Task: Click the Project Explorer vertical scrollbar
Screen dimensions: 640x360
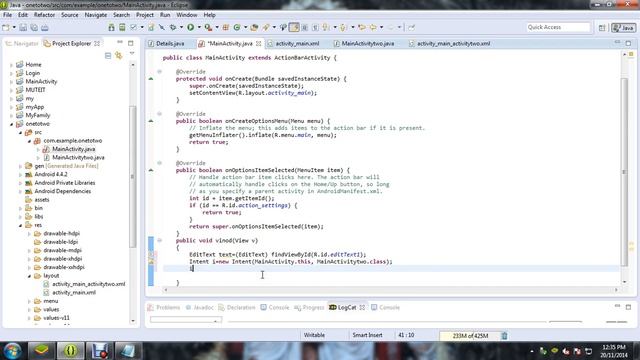Action: point(133,176)
